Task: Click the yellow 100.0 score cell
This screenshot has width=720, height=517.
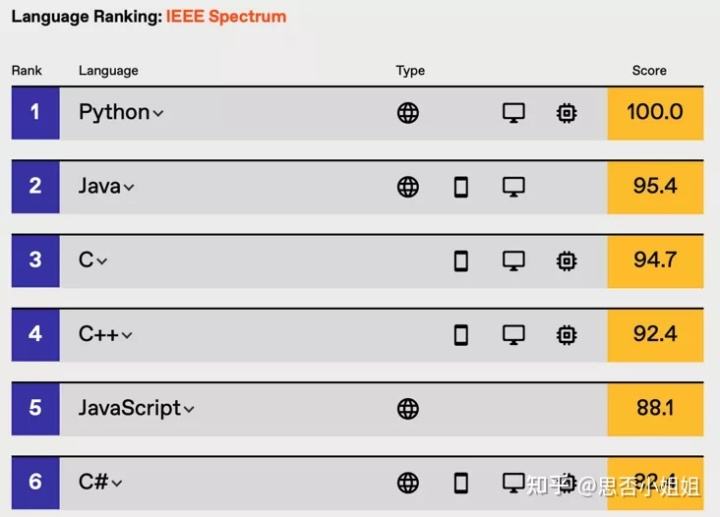Action: coord(655,113)
